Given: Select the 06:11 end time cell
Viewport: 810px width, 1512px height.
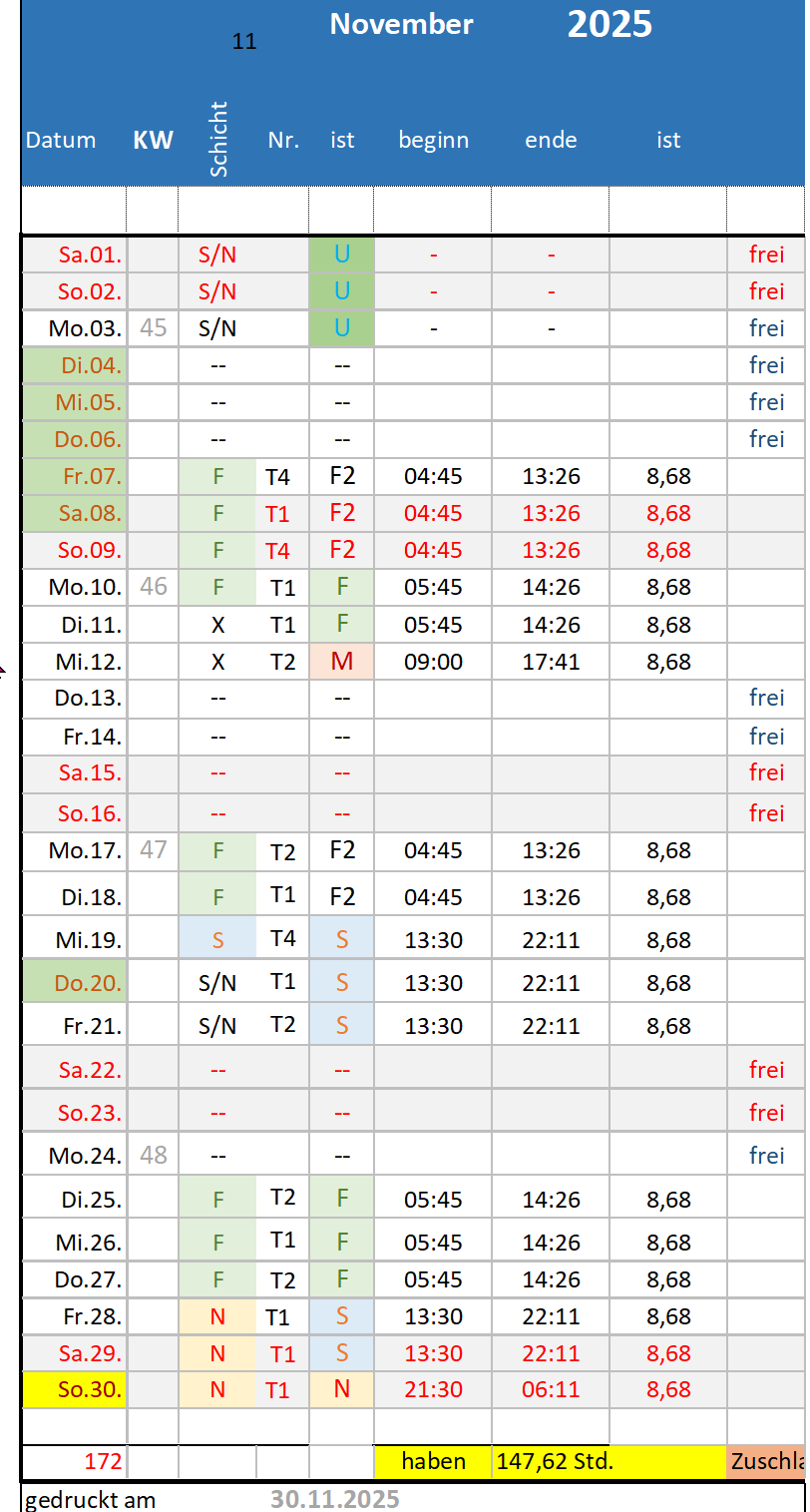Looking at the screenshot, I should 551,1390.
